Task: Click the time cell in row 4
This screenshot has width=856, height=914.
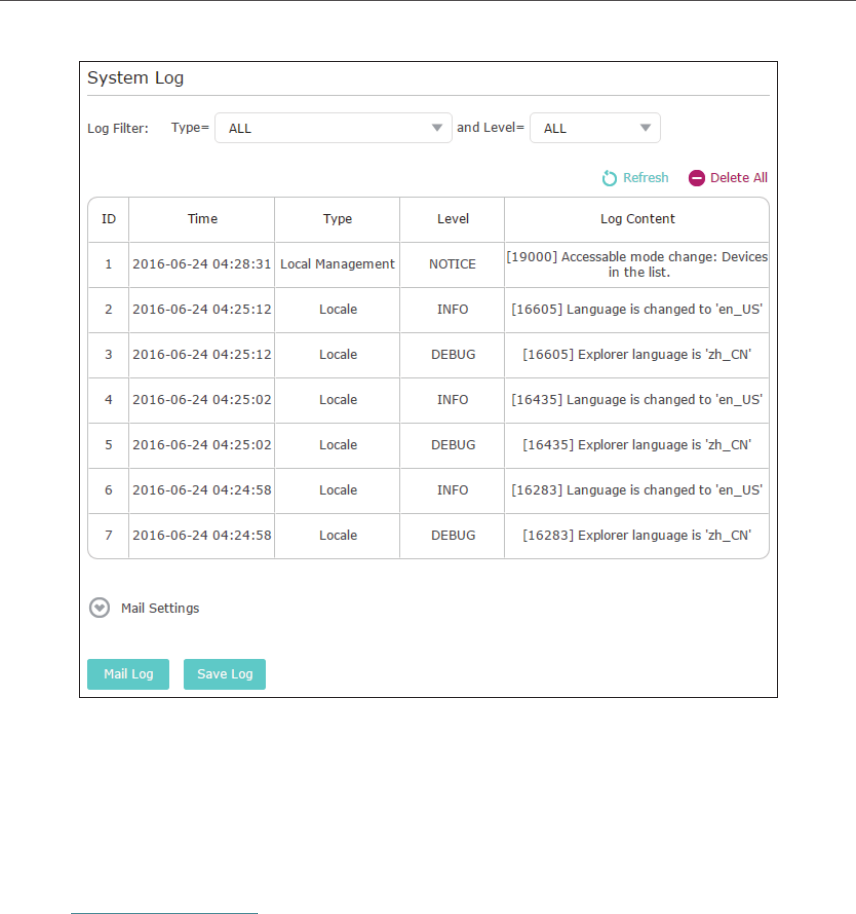Action: point(202,400)
